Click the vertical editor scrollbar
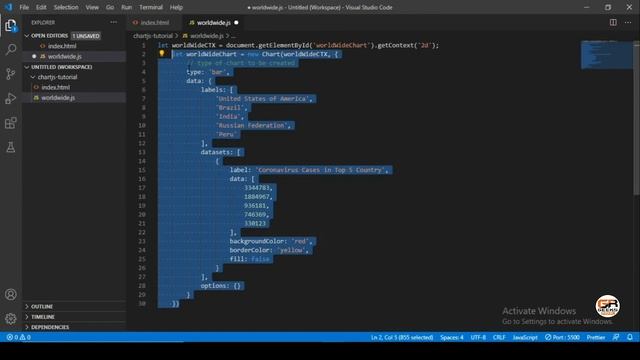640x360 pixels. click(636, 118)
